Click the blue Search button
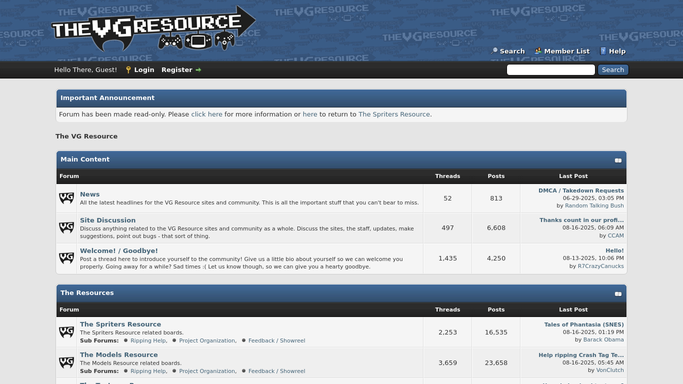Screen dimensions: 683x384 pyautogui.click(x=613, y=70)
